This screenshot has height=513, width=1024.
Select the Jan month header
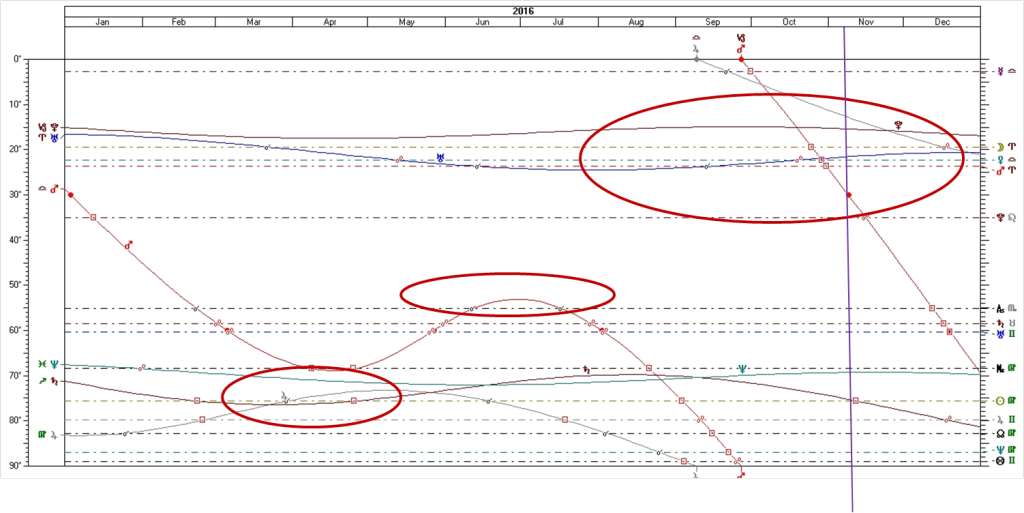pos(102,21)
